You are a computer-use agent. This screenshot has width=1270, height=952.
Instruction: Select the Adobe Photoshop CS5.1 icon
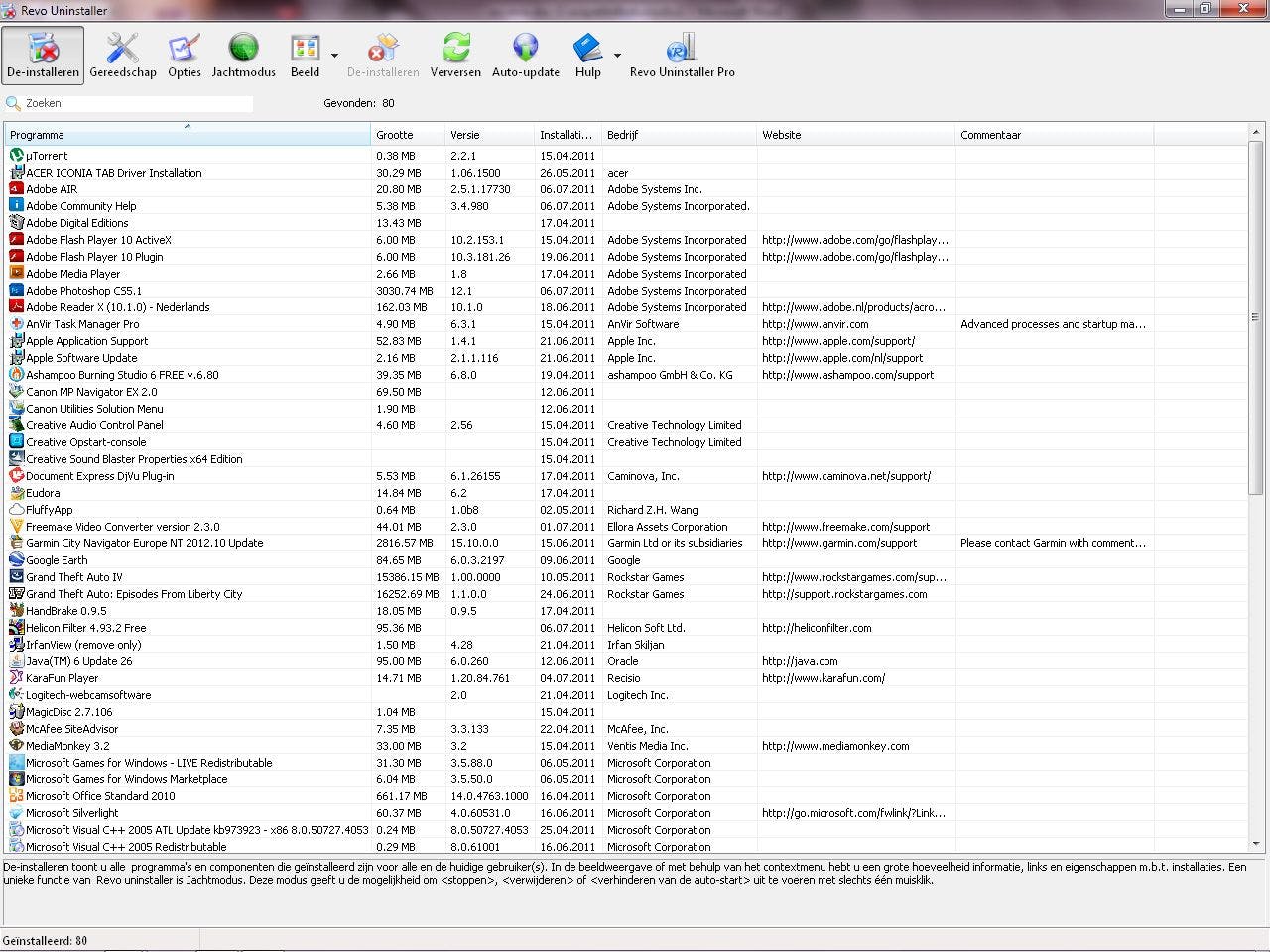(17, 291)
